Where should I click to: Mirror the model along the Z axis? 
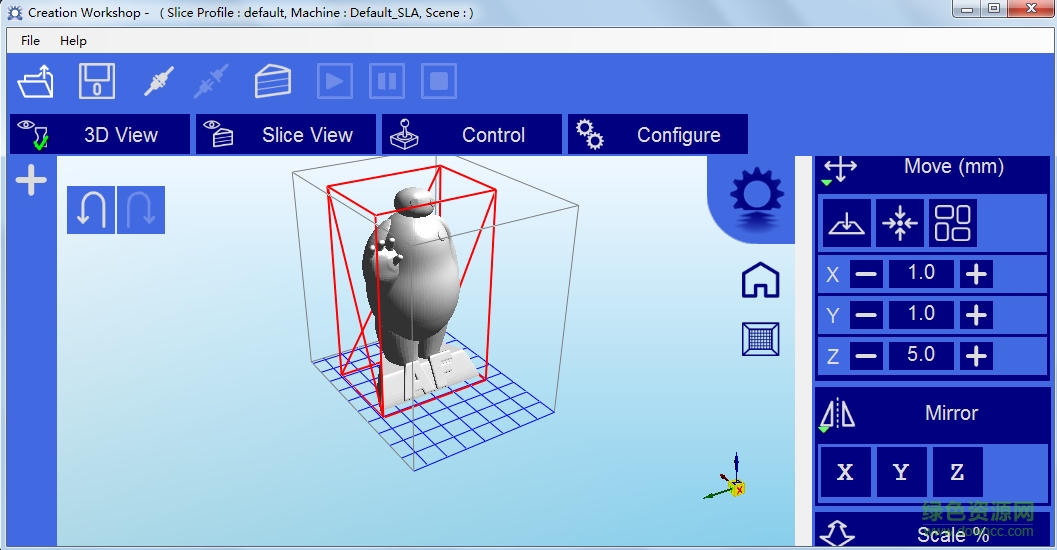pos(957,472)
